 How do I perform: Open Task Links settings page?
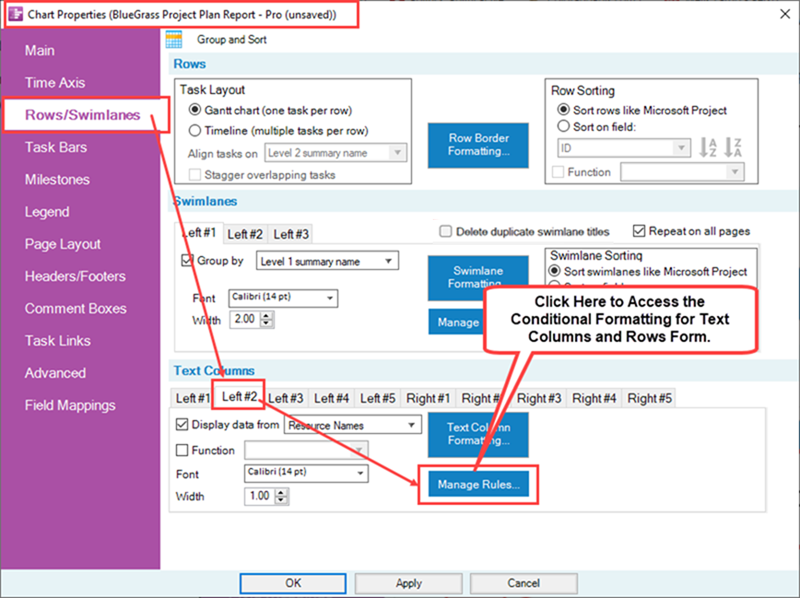58,341
